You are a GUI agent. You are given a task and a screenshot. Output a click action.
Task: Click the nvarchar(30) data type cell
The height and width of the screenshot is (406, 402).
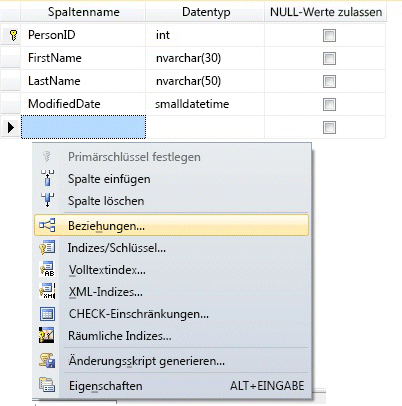[x=205, y=58]
